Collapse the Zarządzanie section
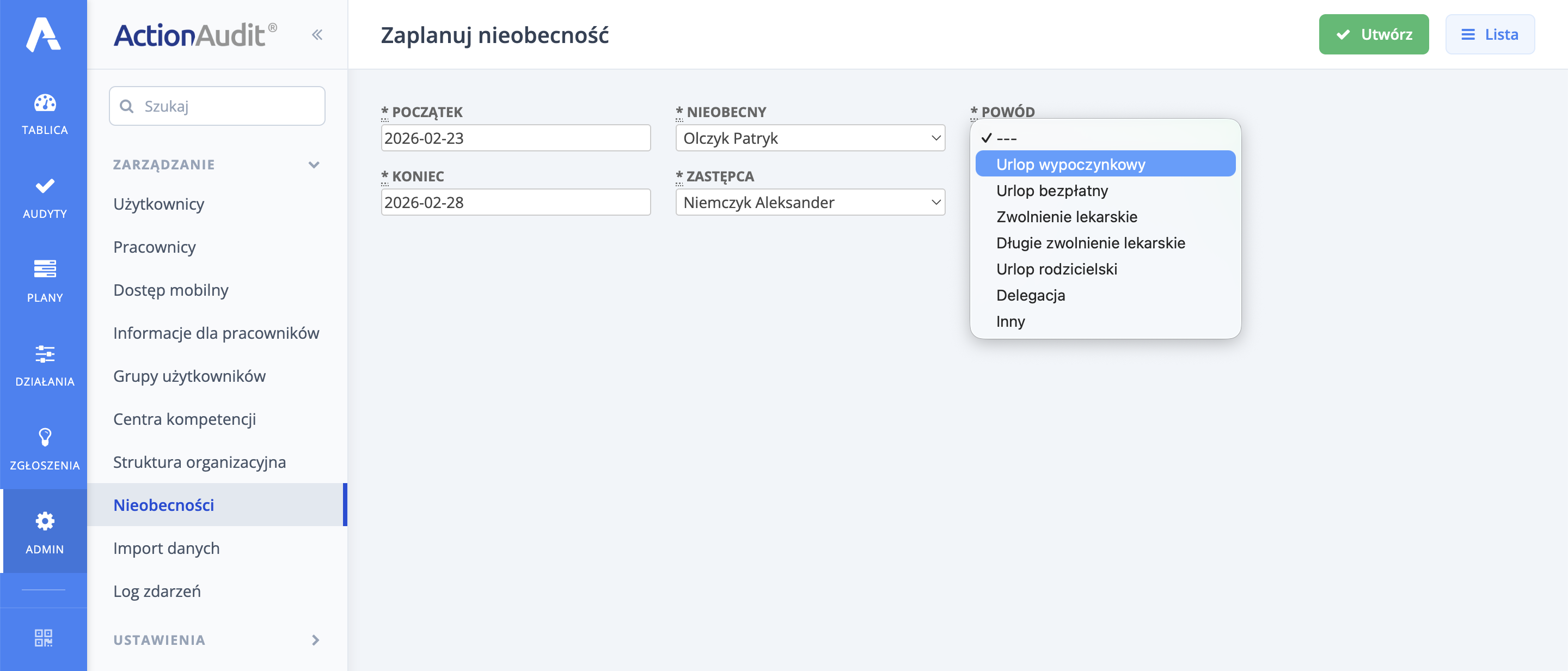This screenshot has height=671, width=1568. (314, 164)
